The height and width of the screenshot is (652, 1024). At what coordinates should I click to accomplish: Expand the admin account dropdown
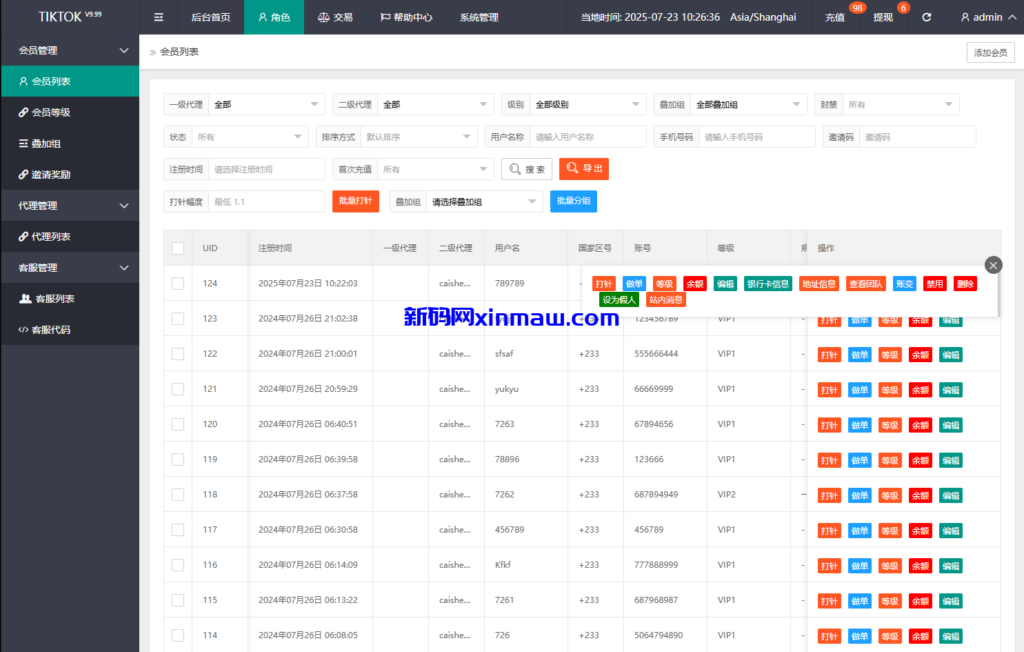point(987,17)
